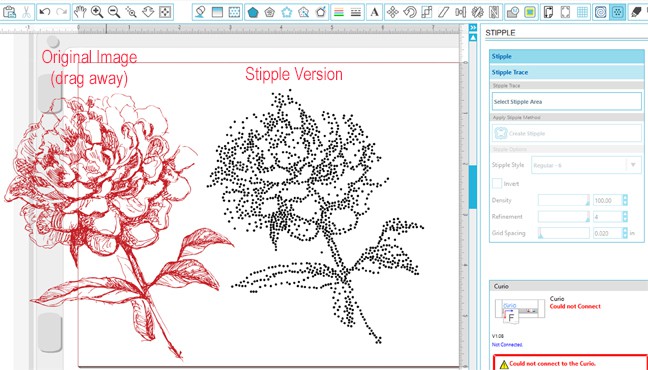Open the Registration Marks icon
648x370 pixels.
(565, 12)
